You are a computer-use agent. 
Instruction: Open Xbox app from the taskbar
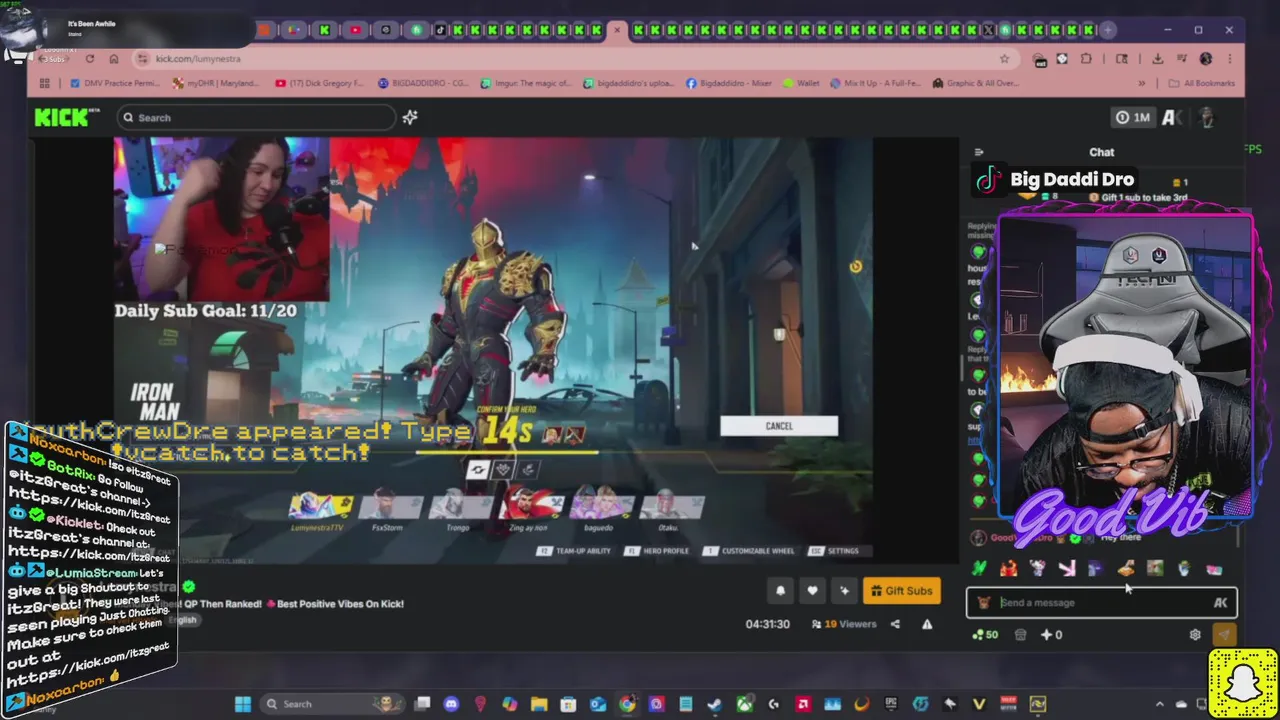point(744,704)
